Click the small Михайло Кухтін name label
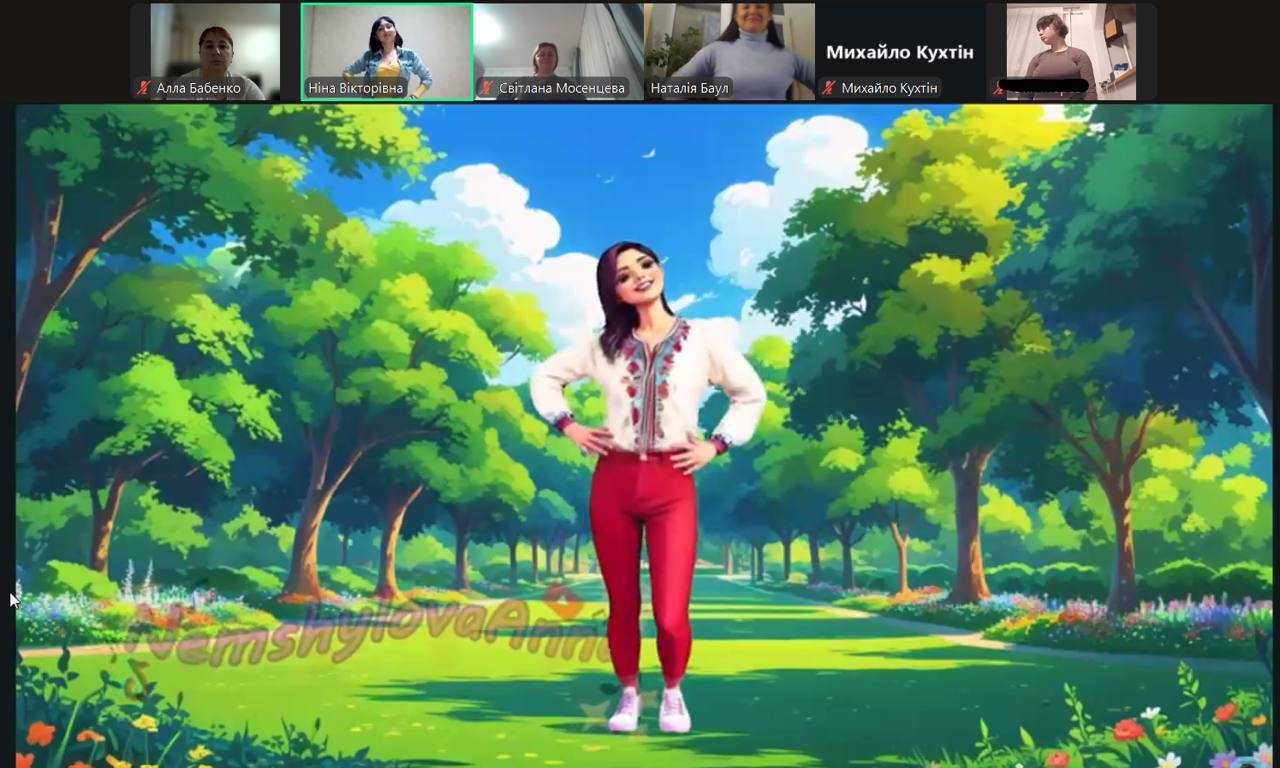1280x768 pixels. (889, 88)
